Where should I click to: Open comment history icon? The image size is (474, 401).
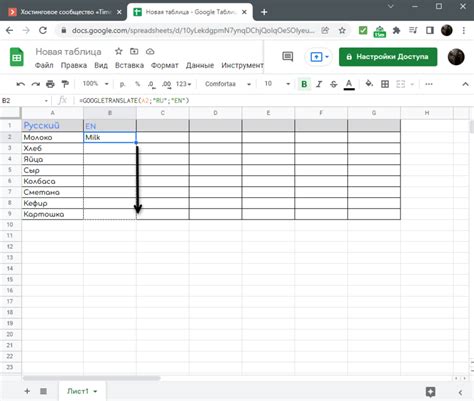287,57
